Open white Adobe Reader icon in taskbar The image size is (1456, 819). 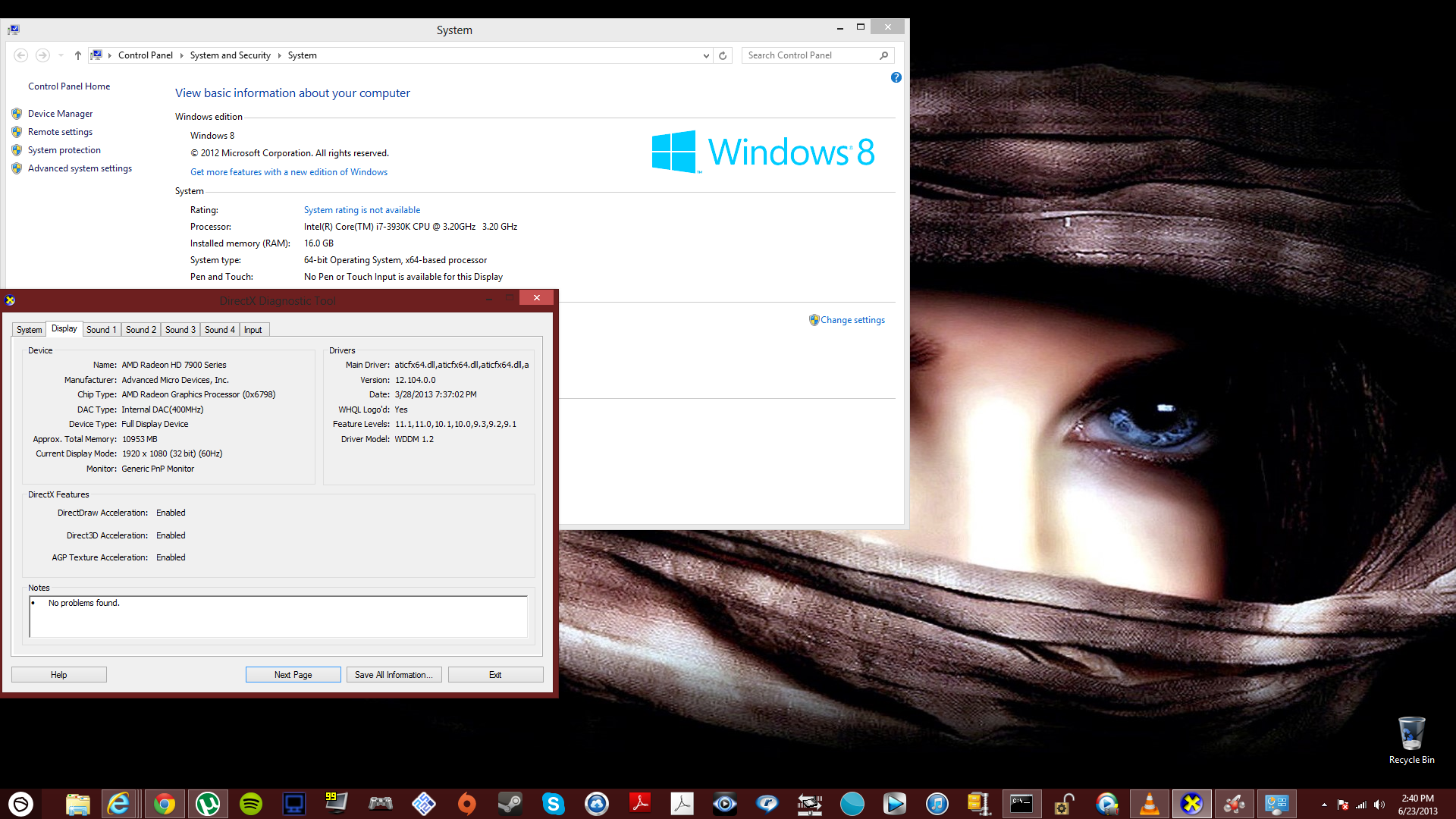point(682,804)
